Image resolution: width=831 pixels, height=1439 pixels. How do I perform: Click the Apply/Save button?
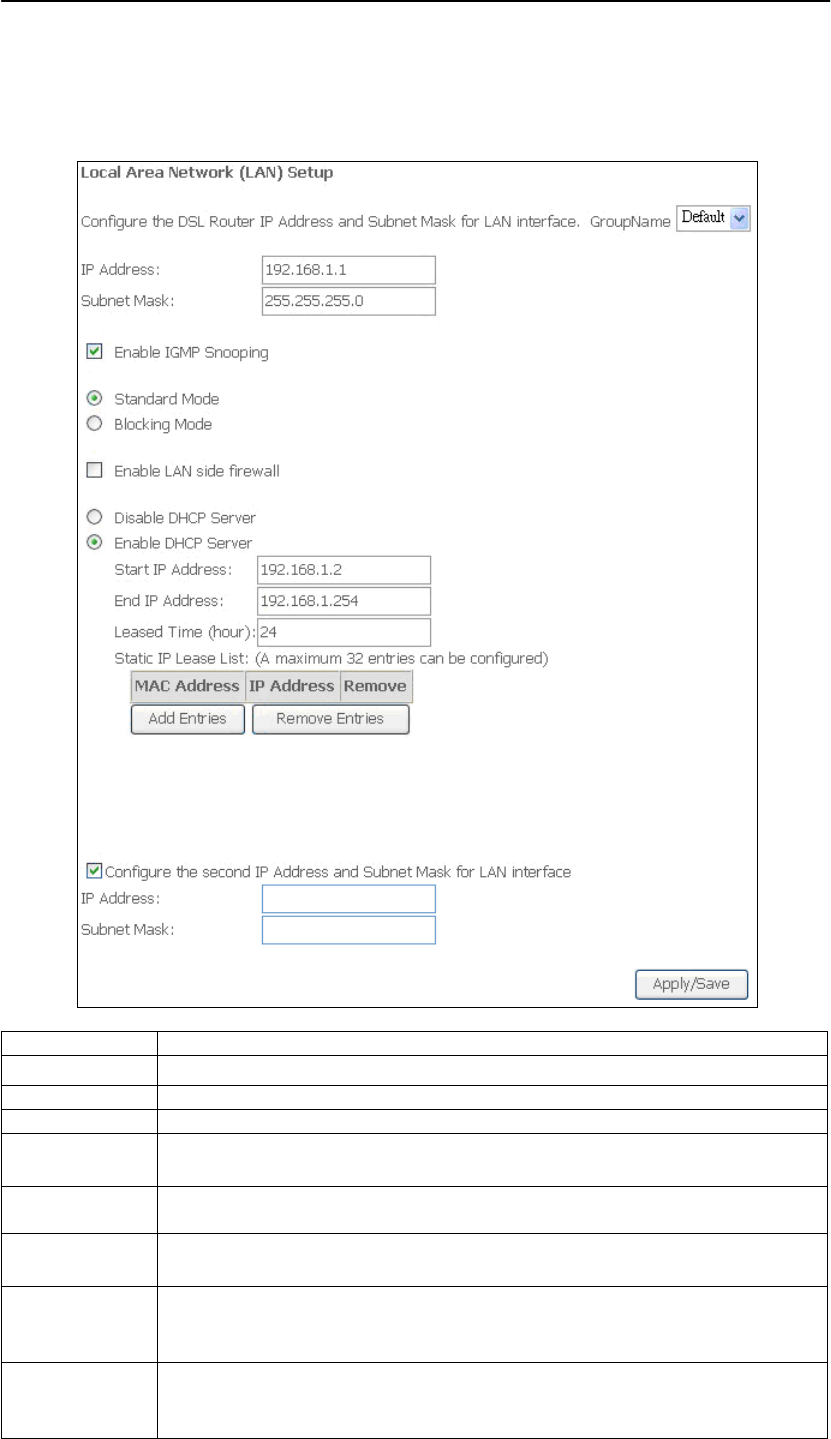(x=691, y=984)
